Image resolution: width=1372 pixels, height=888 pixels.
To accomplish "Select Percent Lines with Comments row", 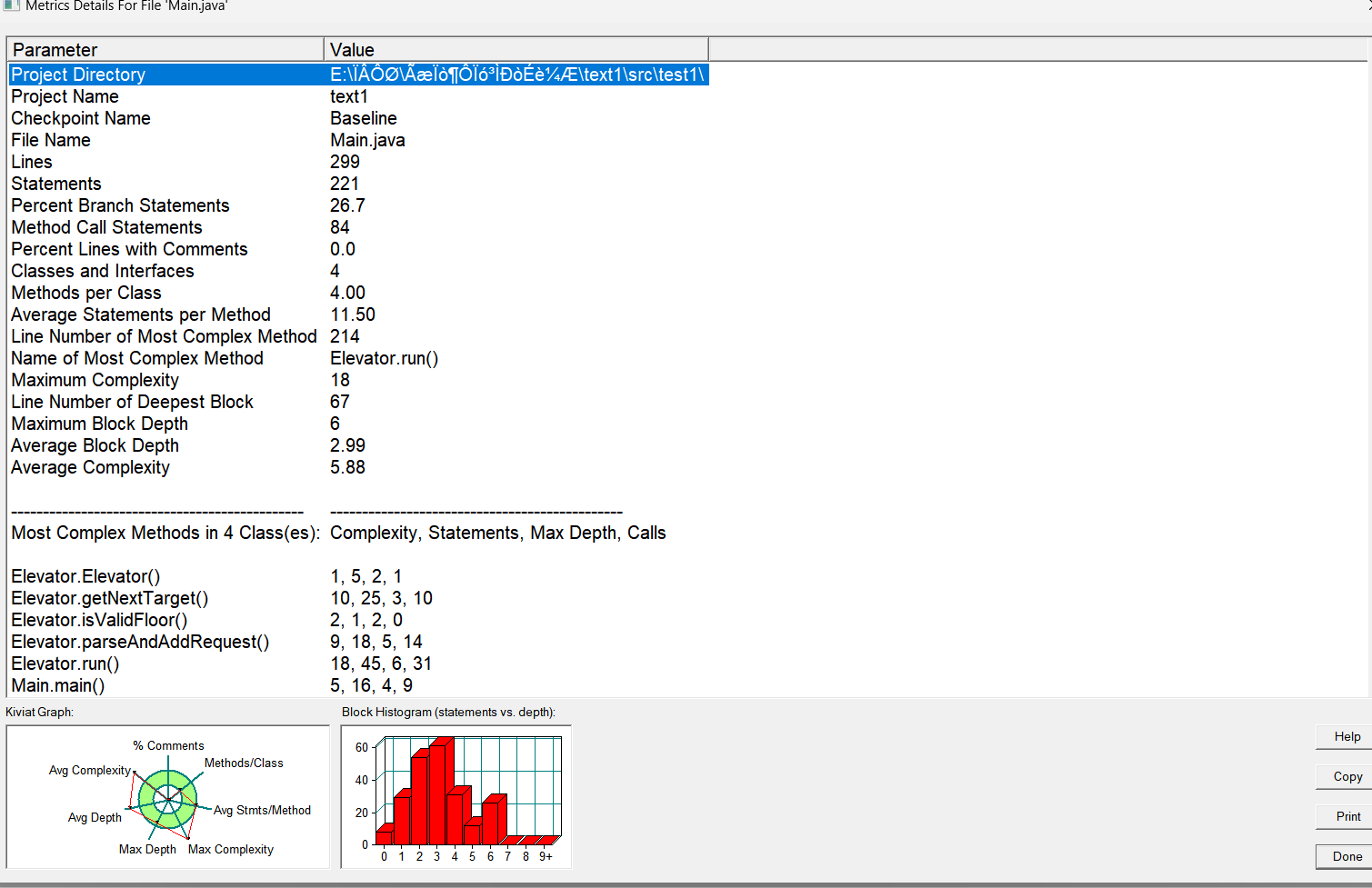I will click(358, 249).
